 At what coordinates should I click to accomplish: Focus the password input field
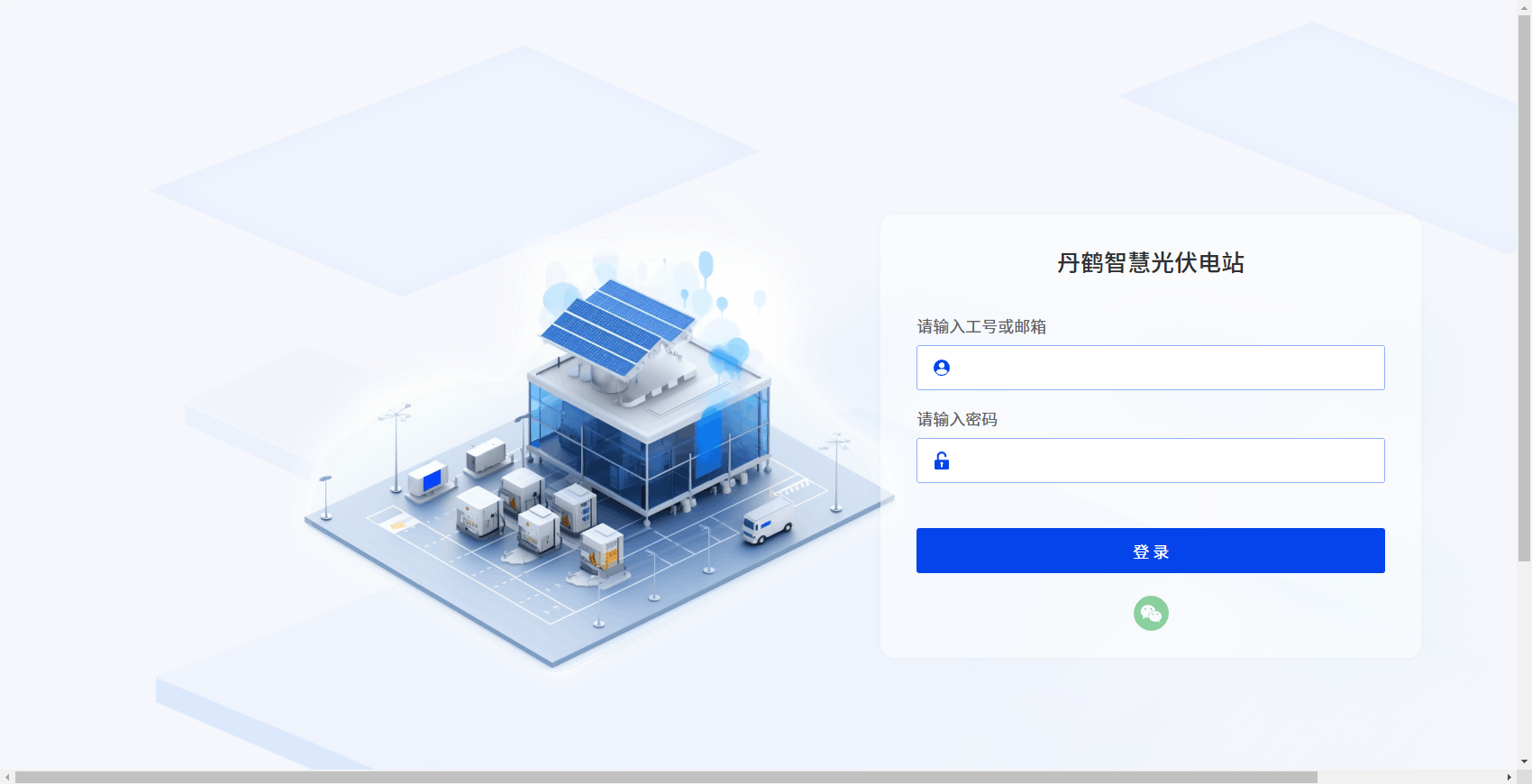click(x=1151, y=460)
